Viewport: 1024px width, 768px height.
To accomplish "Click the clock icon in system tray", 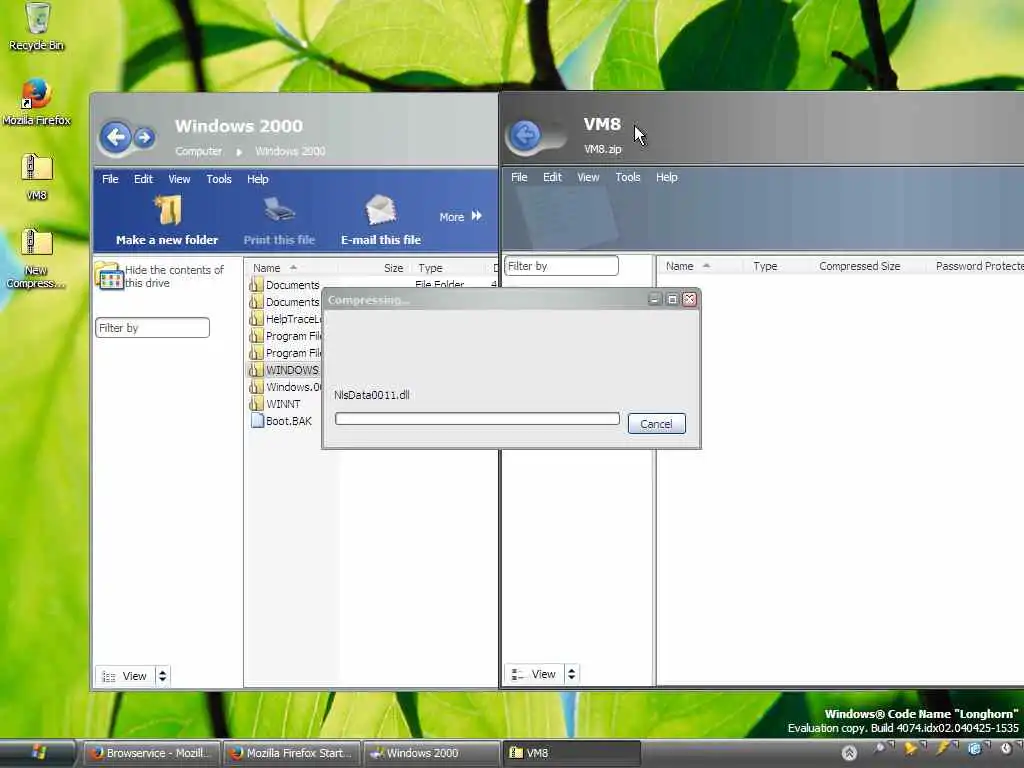I will tap(1006, 748).
